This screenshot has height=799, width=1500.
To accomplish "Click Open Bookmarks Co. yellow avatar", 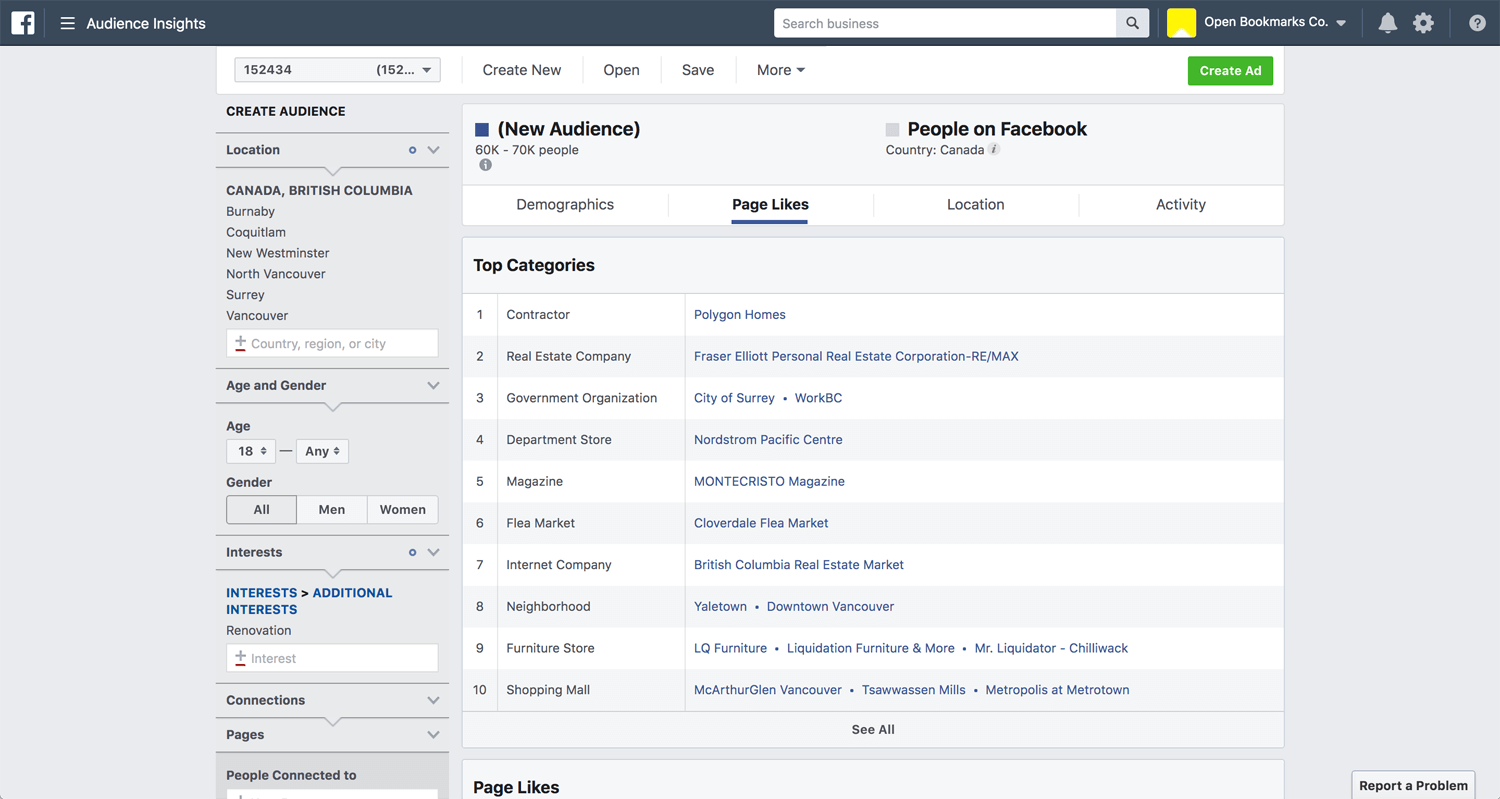I will (x=1181, y=22).
